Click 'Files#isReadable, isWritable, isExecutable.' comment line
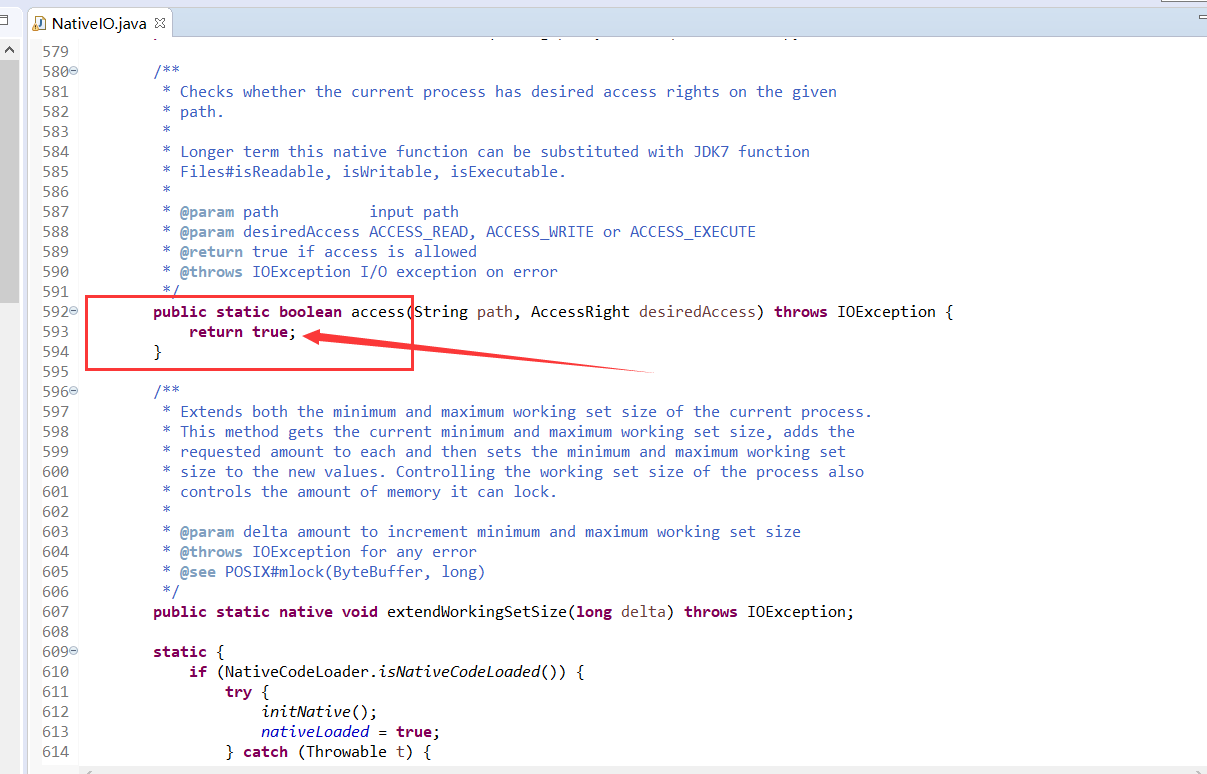Image resolution: width=1207 pixels, height=774 pixels. point(373,171)
